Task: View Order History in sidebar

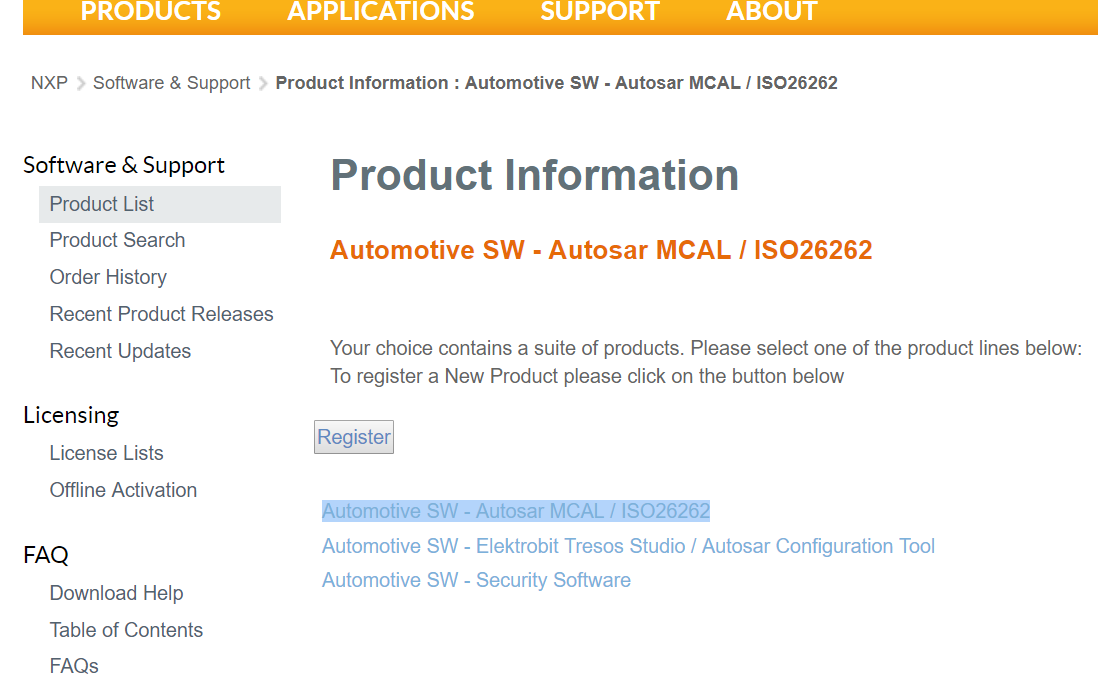Action: pos(109,277)
